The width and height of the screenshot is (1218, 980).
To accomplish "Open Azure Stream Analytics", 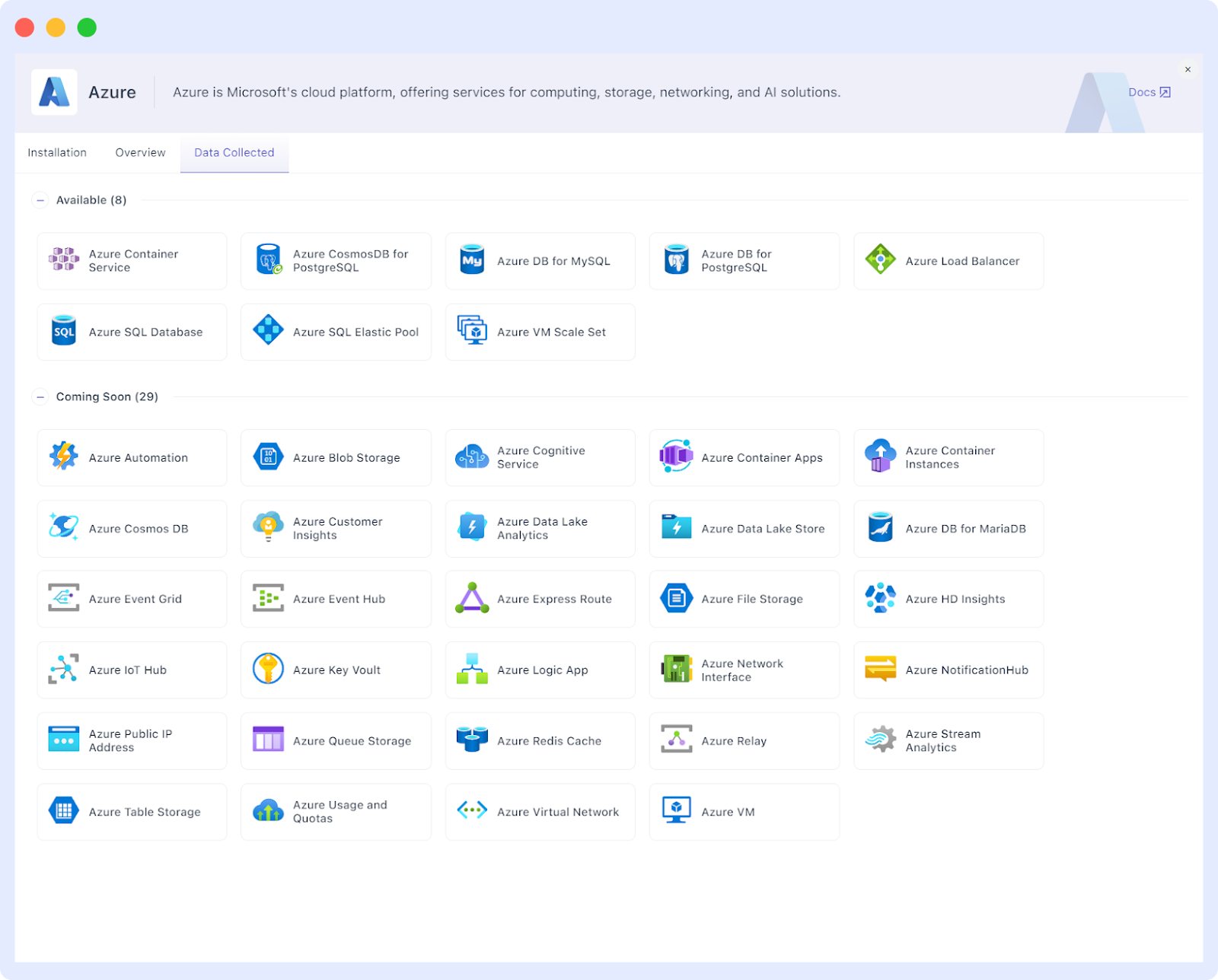I will [x=949, y=740].
